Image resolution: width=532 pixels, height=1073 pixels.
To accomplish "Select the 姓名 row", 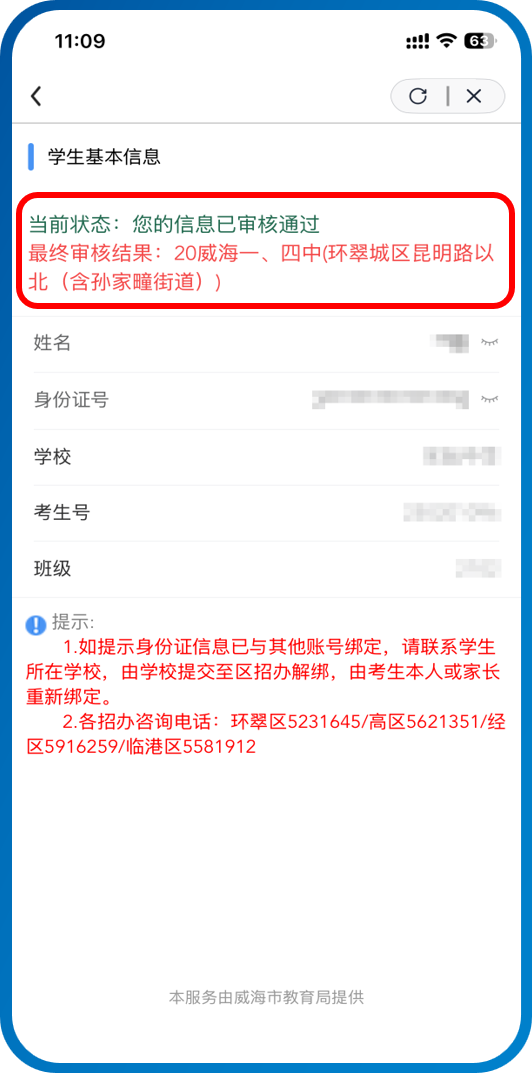I will pos(266,343).
